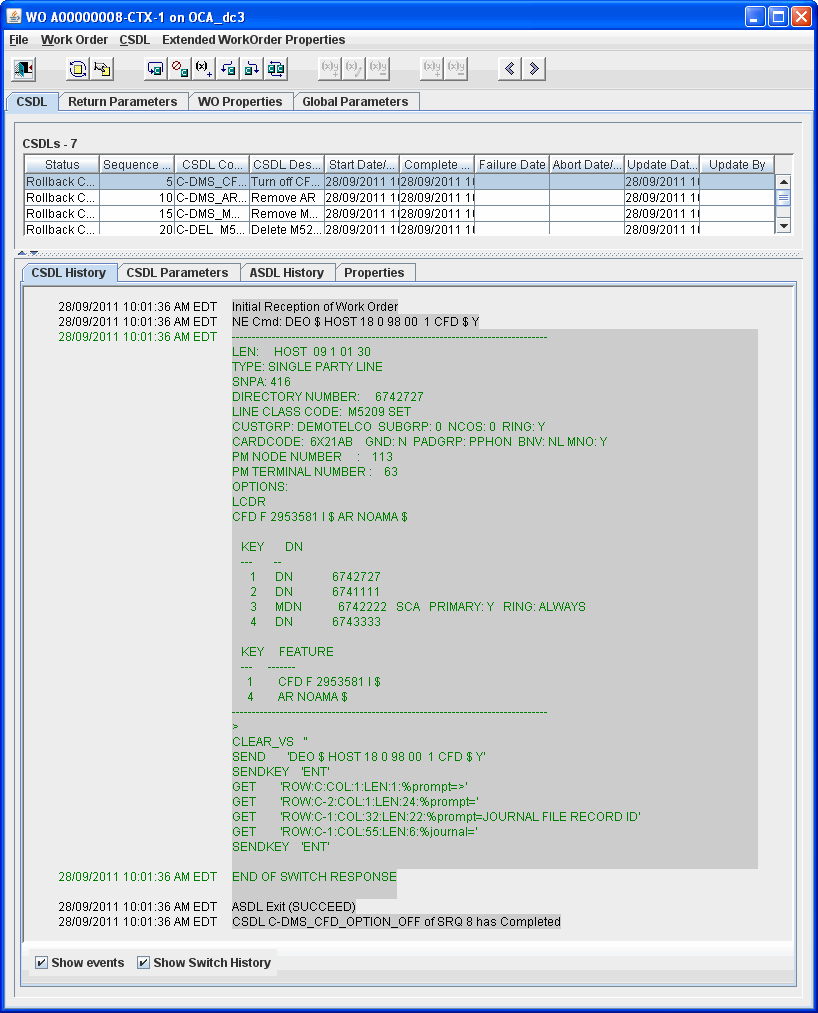Click the cursor-with-pages toolbar icon
This screenshot has height=1013, width=818.
(x=102, y=68)
